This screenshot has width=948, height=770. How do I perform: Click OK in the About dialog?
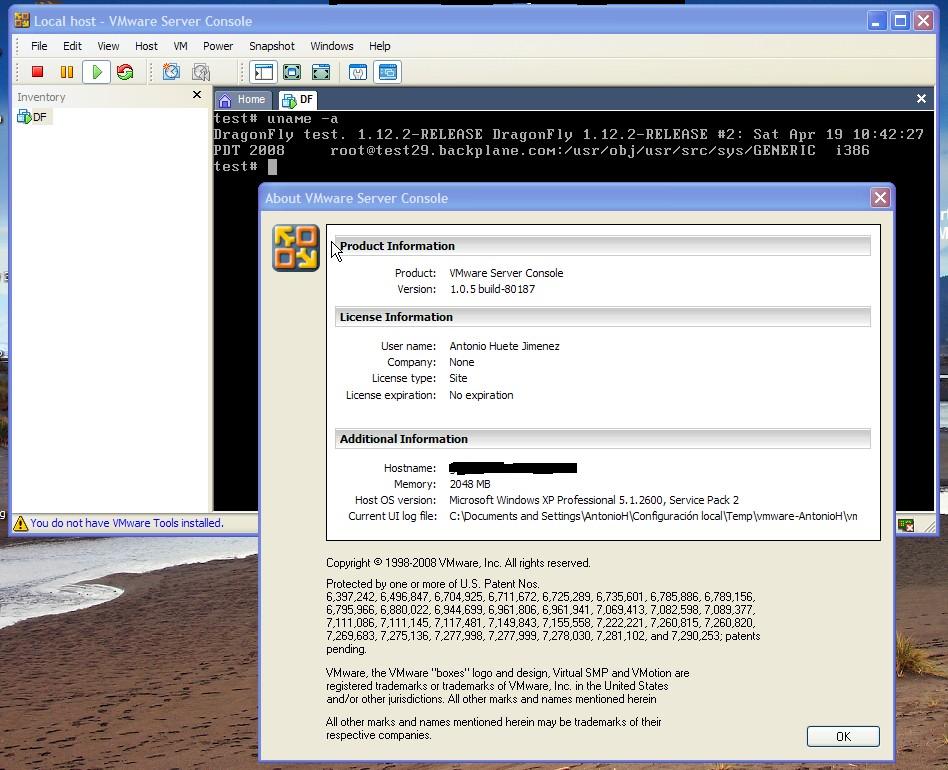click(842, 736)
